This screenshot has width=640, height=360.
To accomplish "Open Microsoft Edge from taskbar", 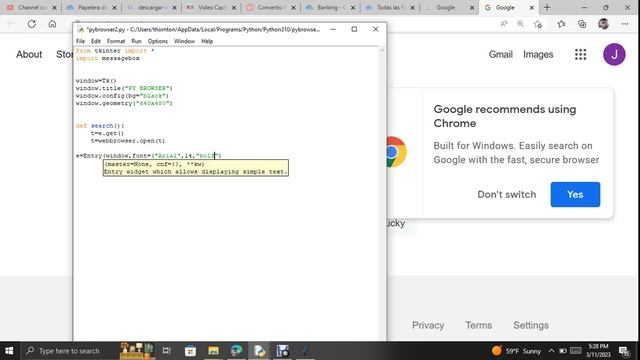I will click(236, 351).
